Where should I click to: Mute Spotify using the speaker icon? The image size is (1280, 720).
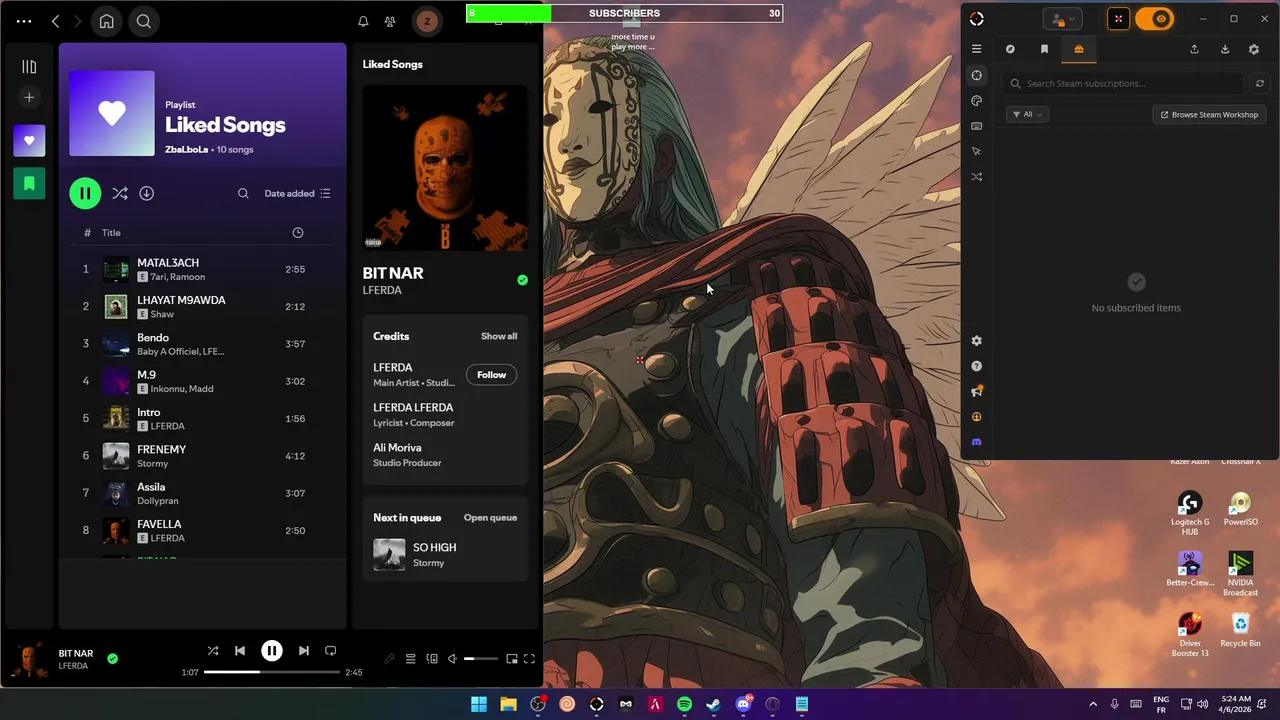tap(452, 659)
